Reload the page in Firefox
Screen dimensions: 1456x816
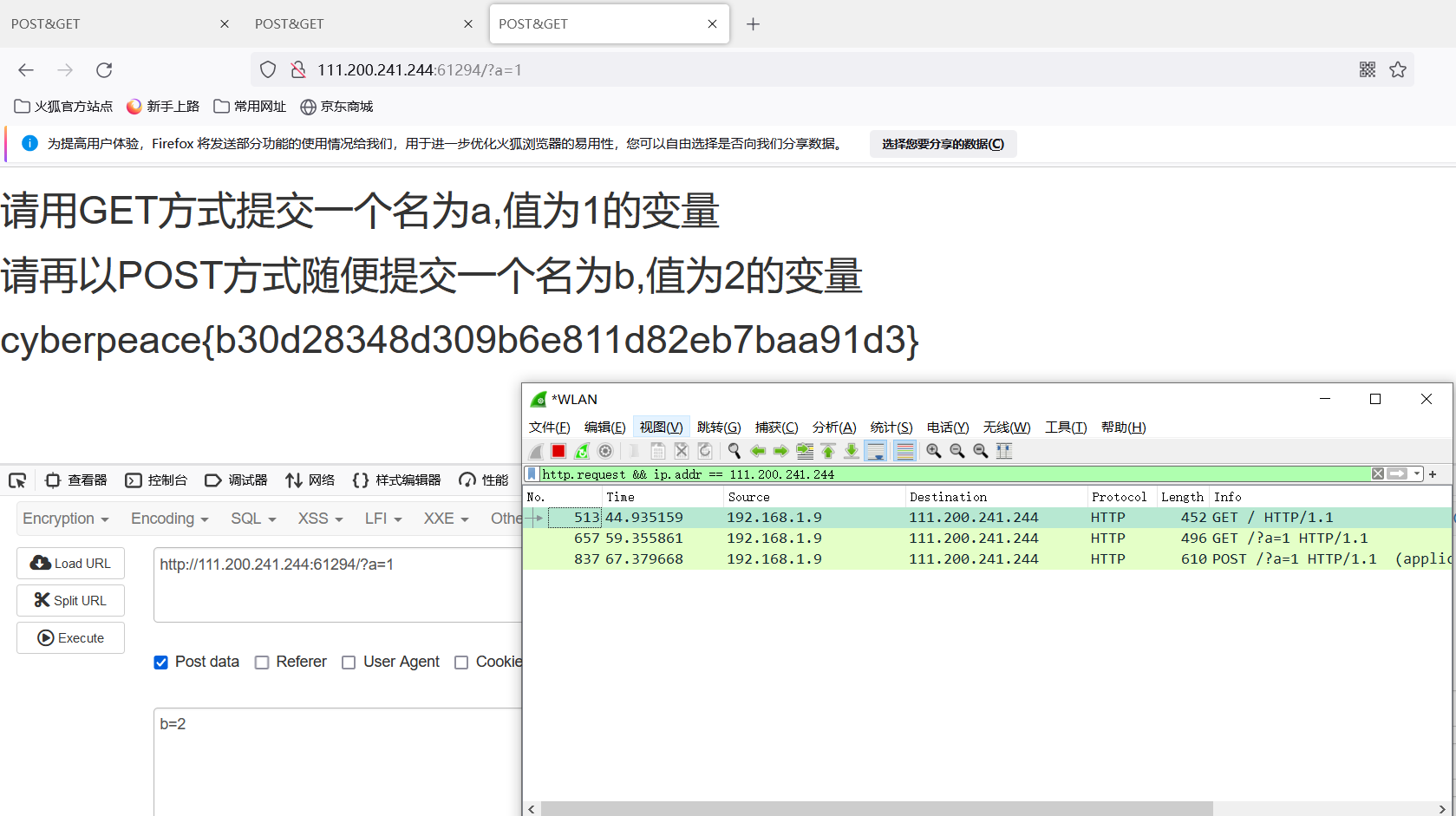click(x=104, y=70)
